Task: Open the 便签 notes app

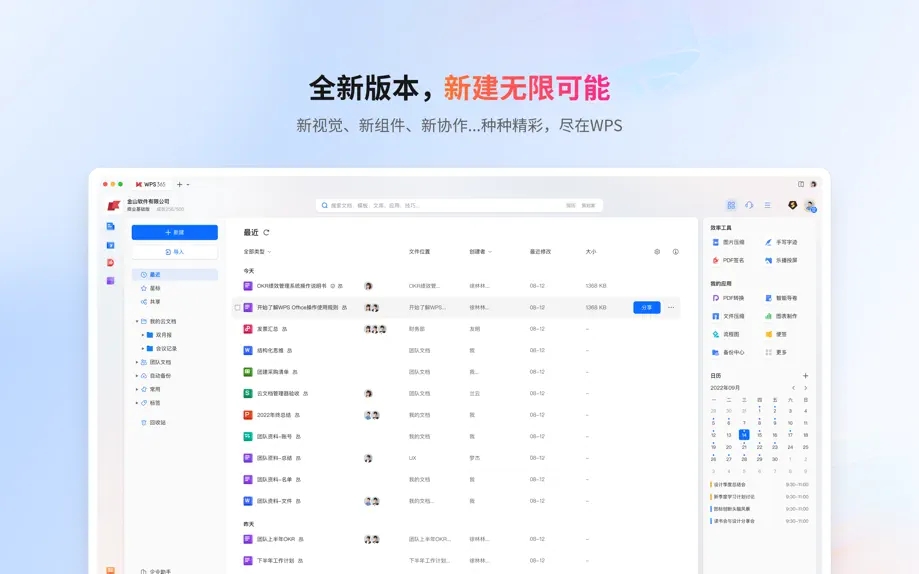Action: click(x=776, y=334)
